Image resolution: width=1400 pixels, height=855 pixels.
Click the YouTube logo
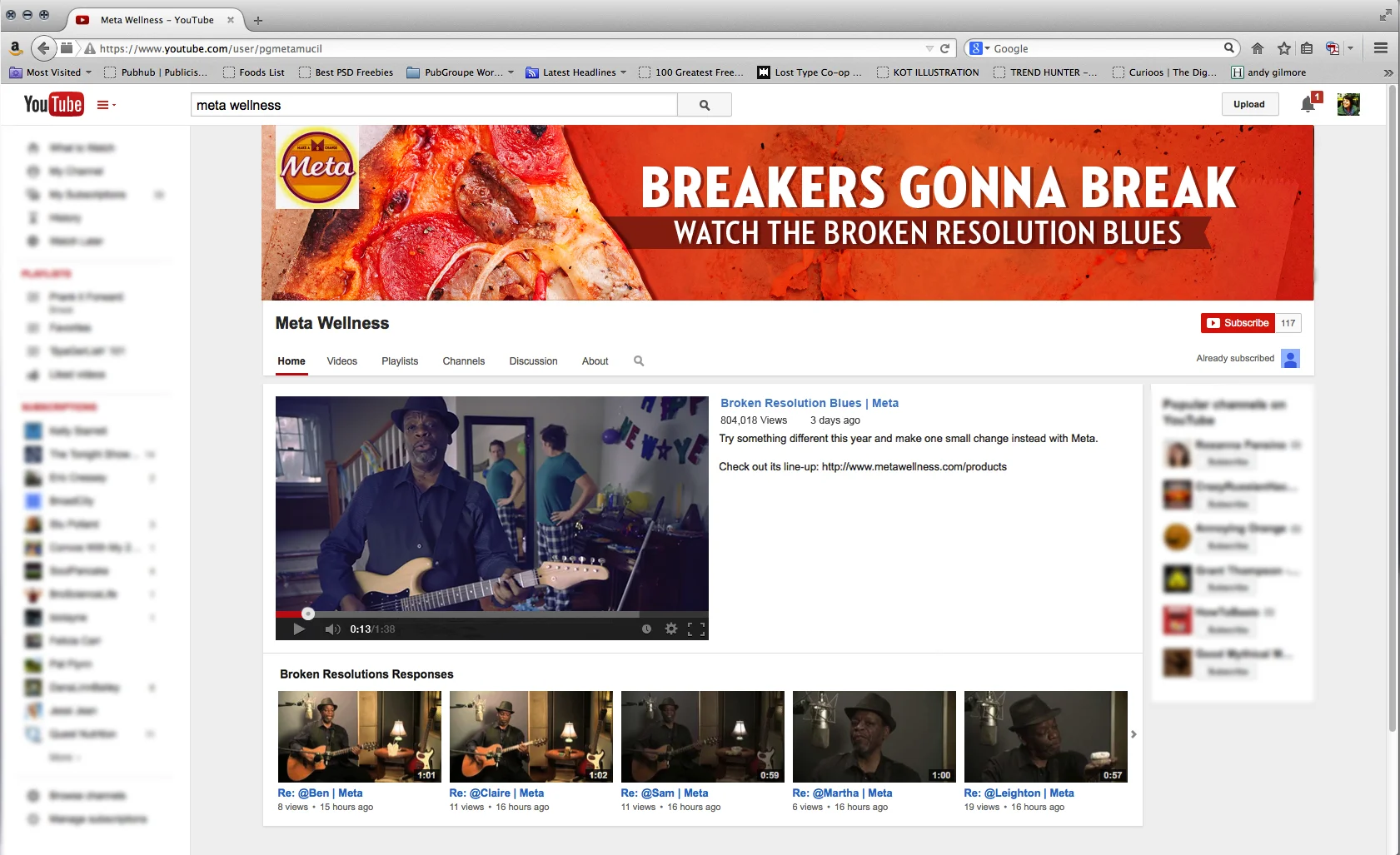(x=53, y=104)
